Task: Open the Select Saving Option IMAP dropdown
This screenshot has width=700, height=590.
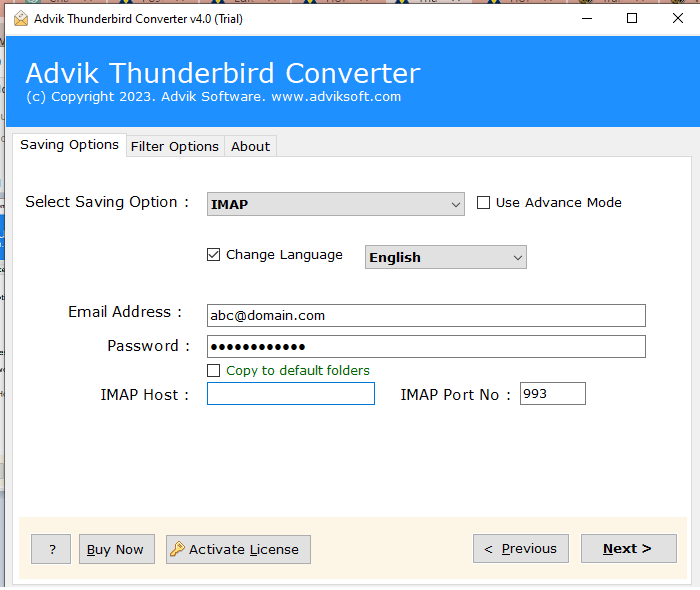Action: [335, 204]
